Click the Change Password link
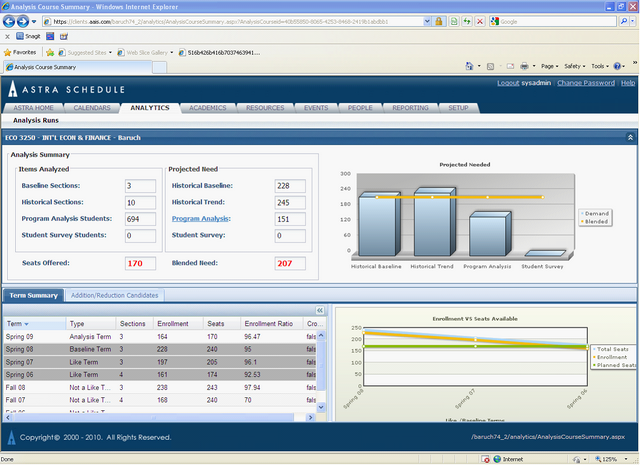This screenshot has width=640, height=465. tap(586, 83)
